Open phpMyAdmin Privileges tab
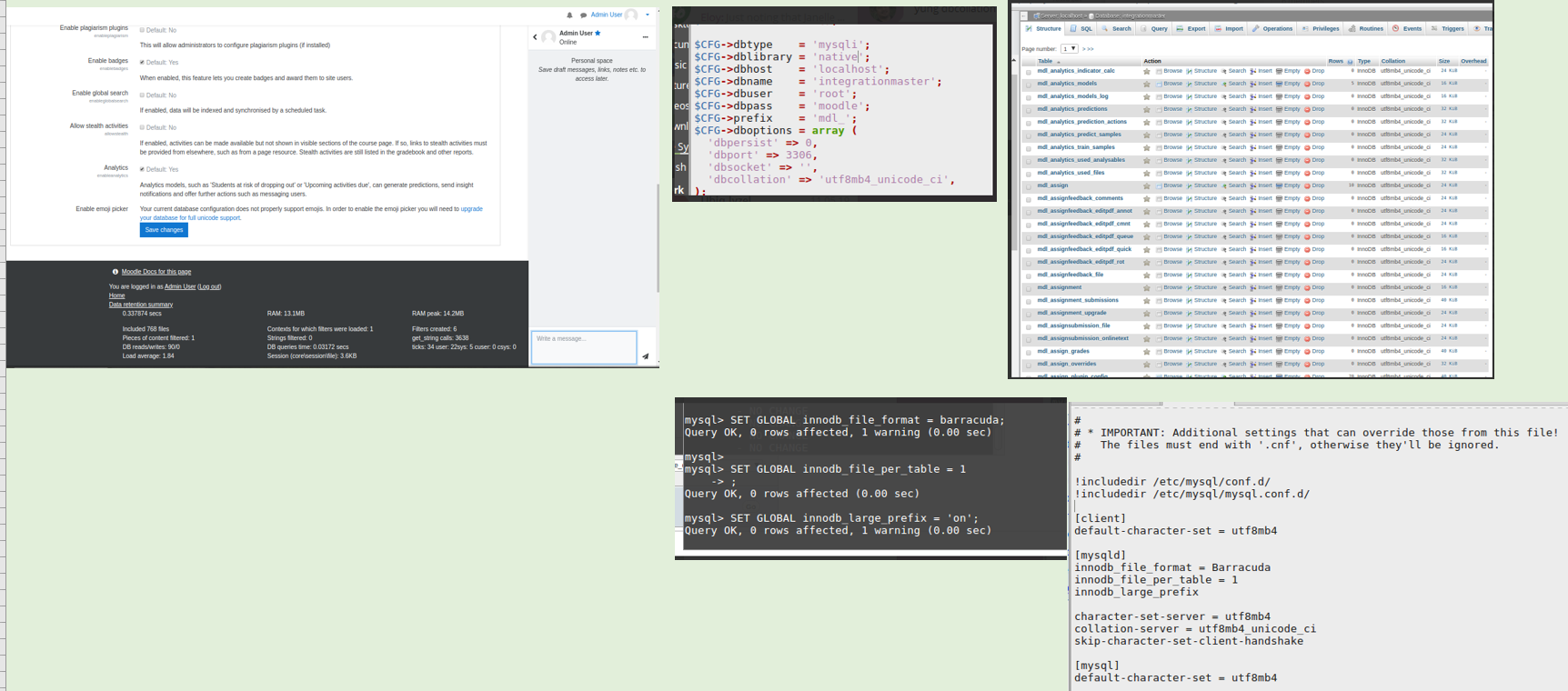 1321,28
